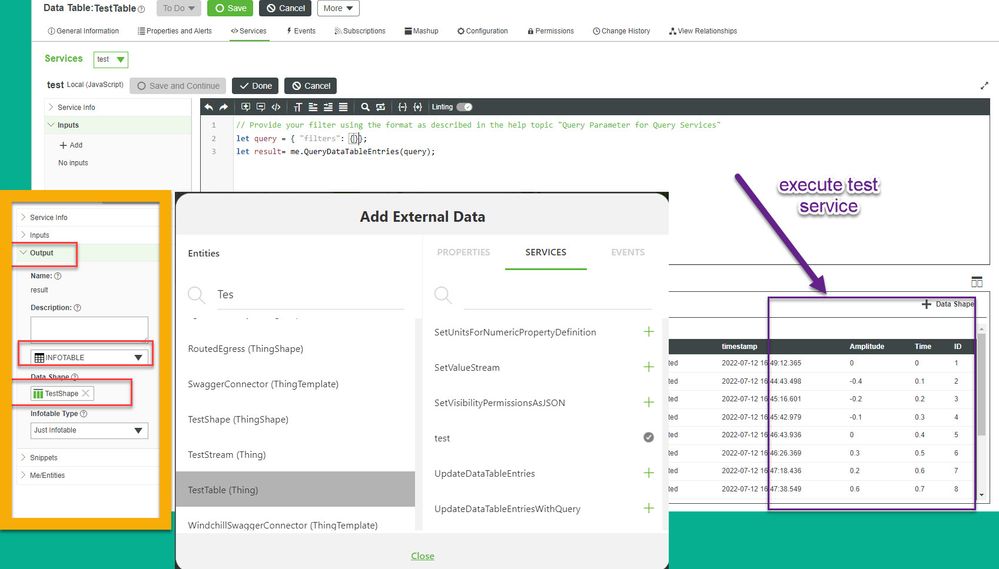Click Cancel next to Save at top
Screen dimensions: 999x569
coord(285,8)
